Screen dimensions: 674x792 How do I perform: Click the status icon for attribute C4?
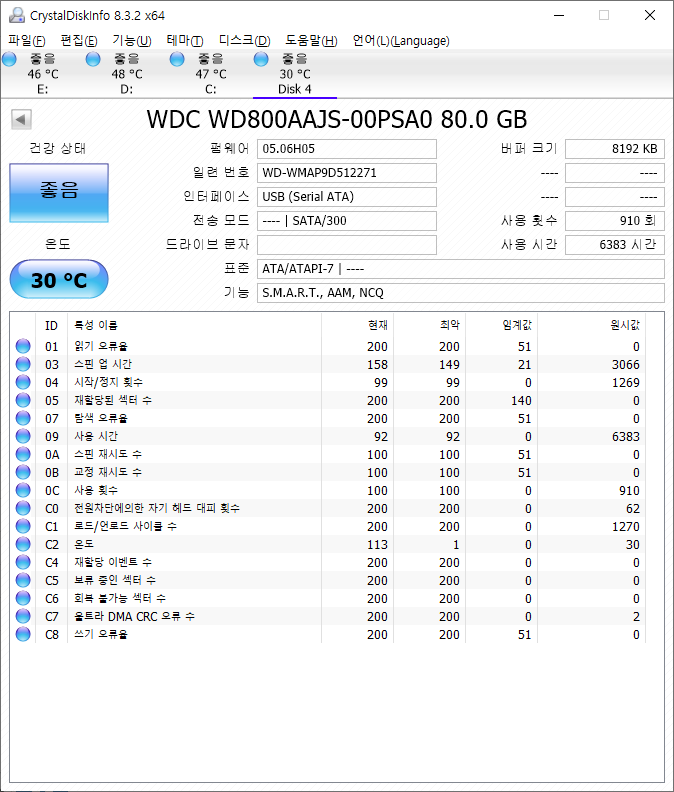coord(23,562)
